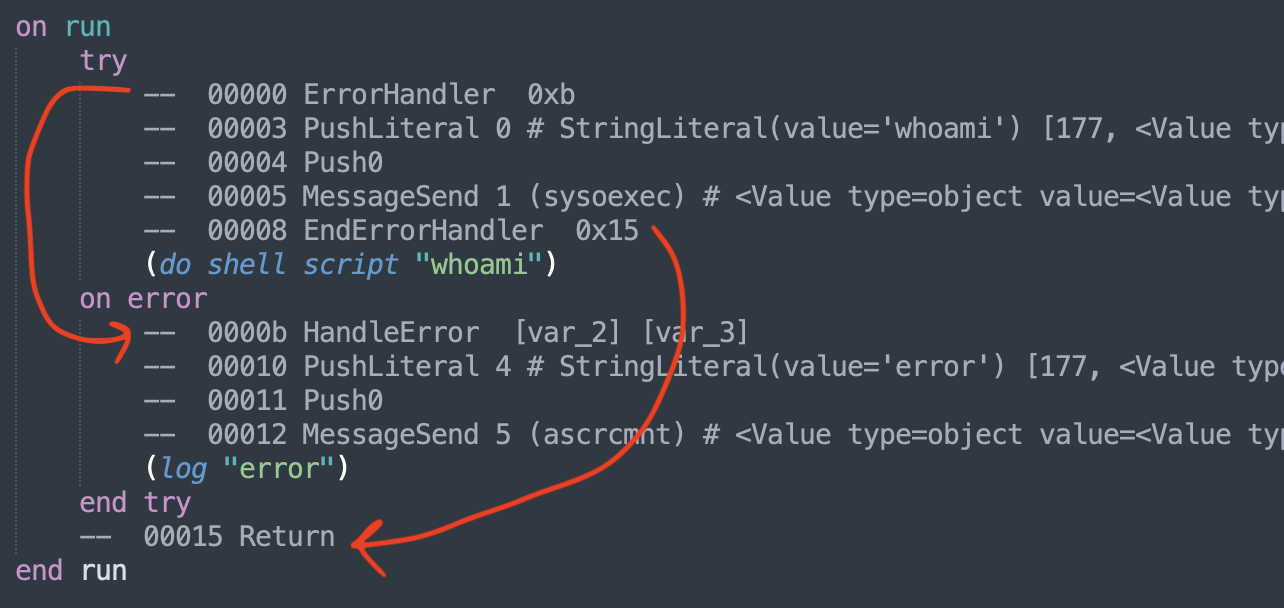Click the 'on error' keyword line
Image resolution: width=1284 pixels, height=608 pixels.
pyautogui.click(x=144, y=298)
